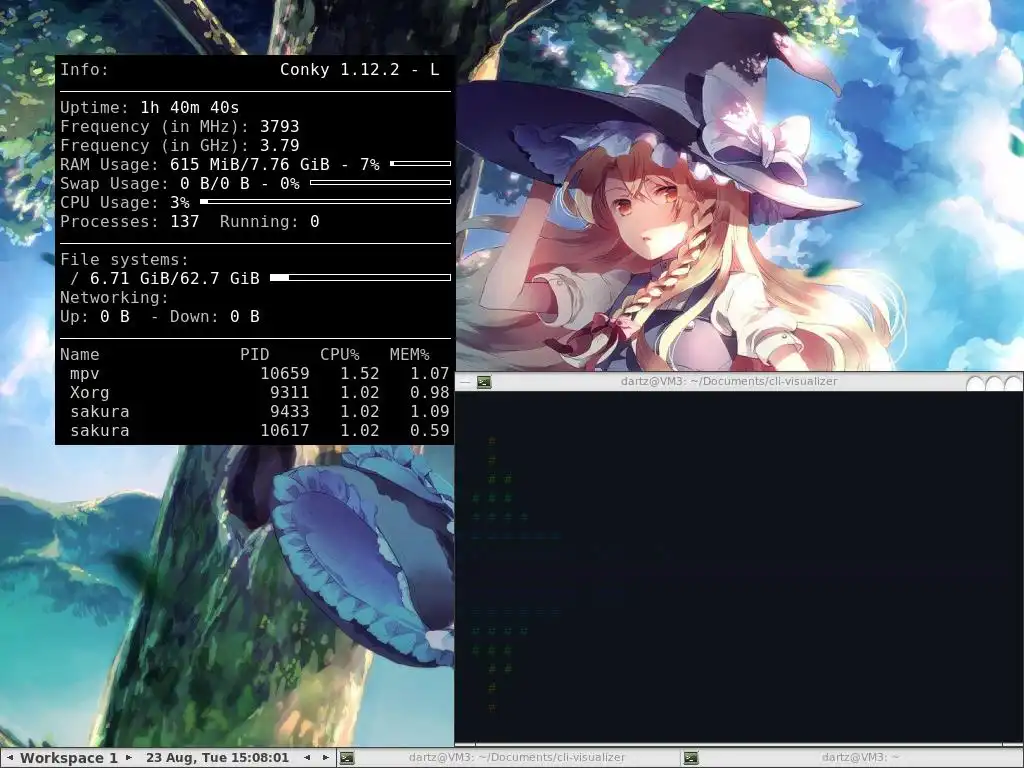The width and height of the screenshot is (1024, 768).
Task: Click the Workspace 1 label in the toolbar
Action: pos(69,758)
